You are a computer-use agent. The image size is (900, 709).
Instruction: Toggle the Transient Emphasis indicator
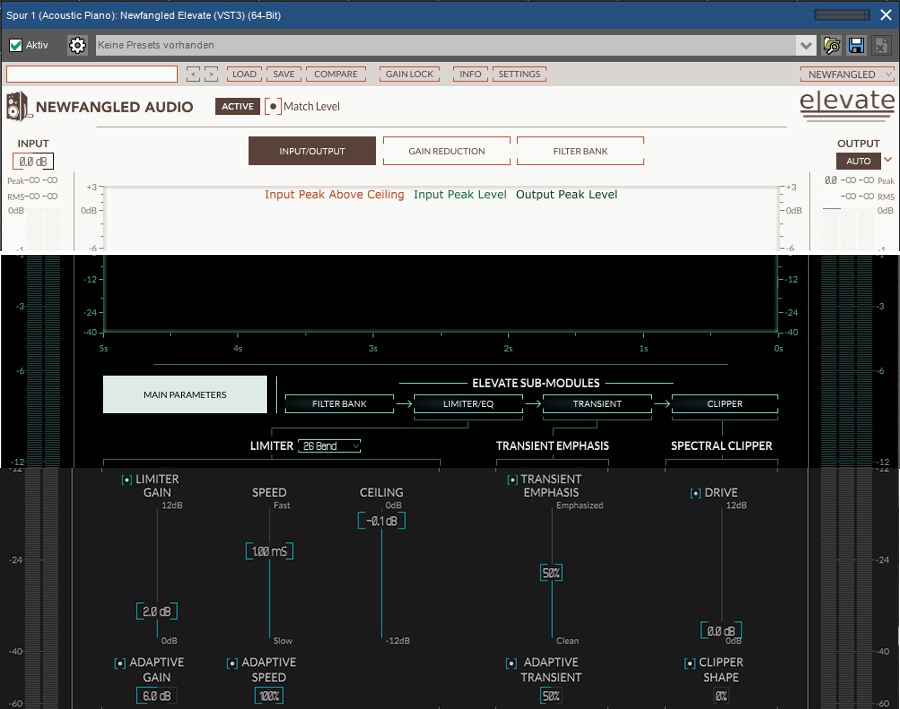click(x=512, y=479)
